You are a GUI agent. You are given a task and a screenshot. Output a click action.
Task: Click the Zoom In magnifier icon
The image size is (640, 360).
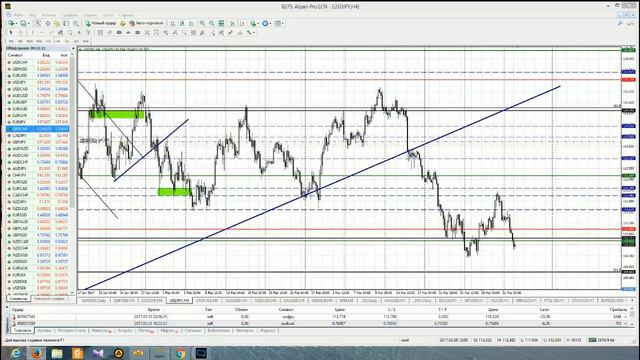tap(202, 23)
